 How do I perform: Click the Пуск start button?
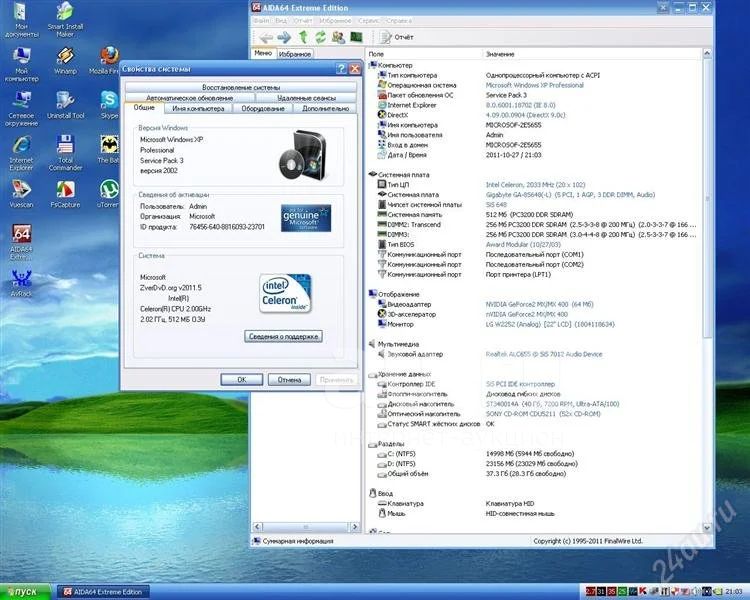[25, 592]
